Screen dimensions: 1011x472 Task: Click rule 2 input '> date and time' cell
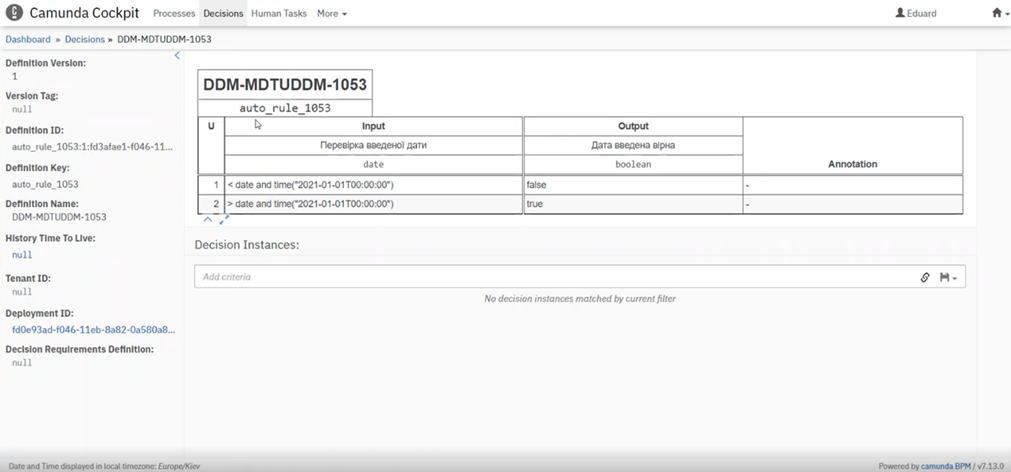373,204
